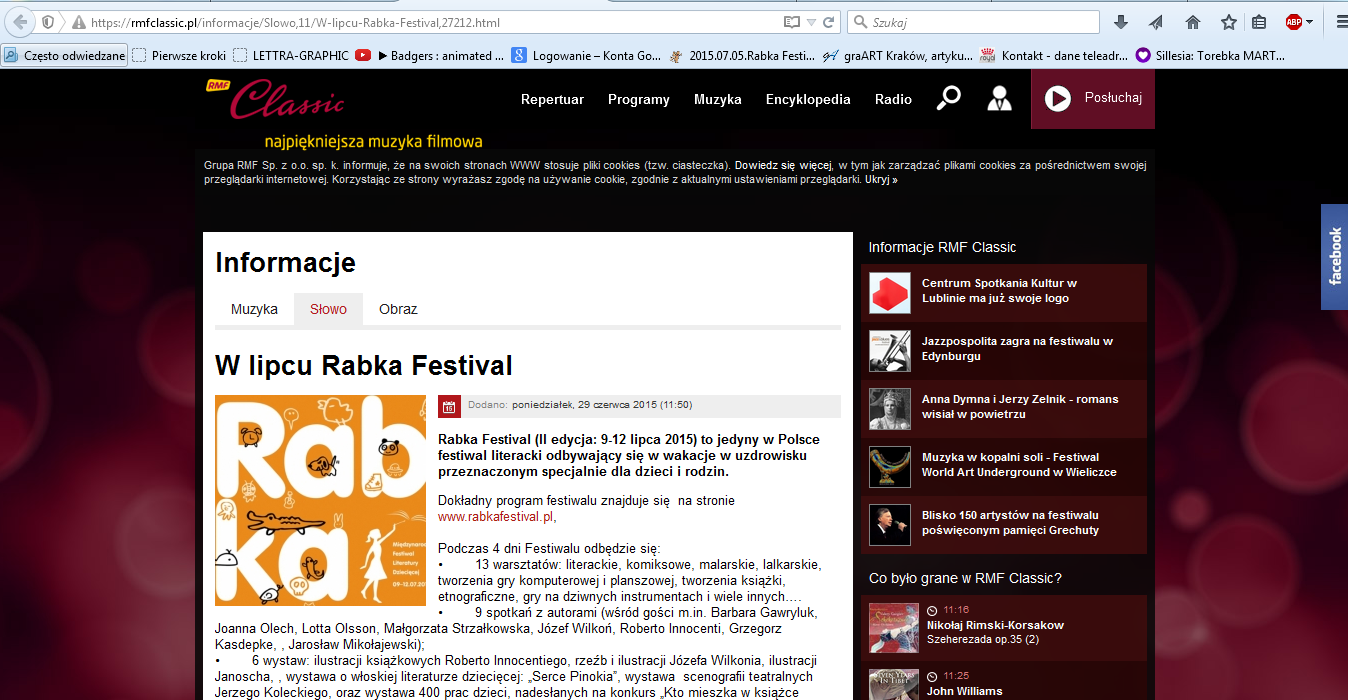Select the Słowo tab

pyautogui.click(x=328, y=309)
